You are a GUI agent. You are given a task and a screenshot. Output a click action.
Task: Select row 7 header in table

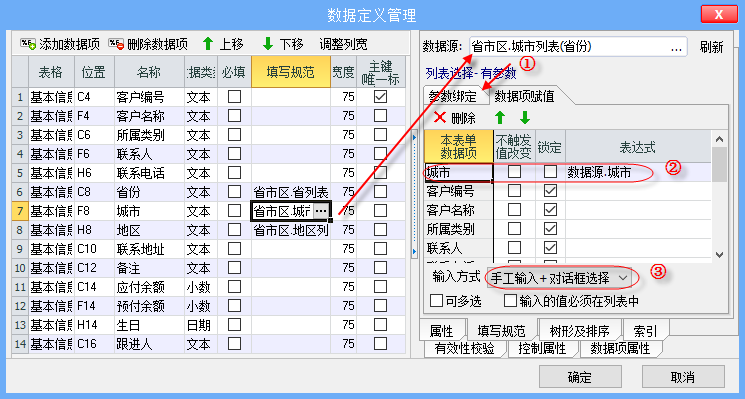[20, 211]
